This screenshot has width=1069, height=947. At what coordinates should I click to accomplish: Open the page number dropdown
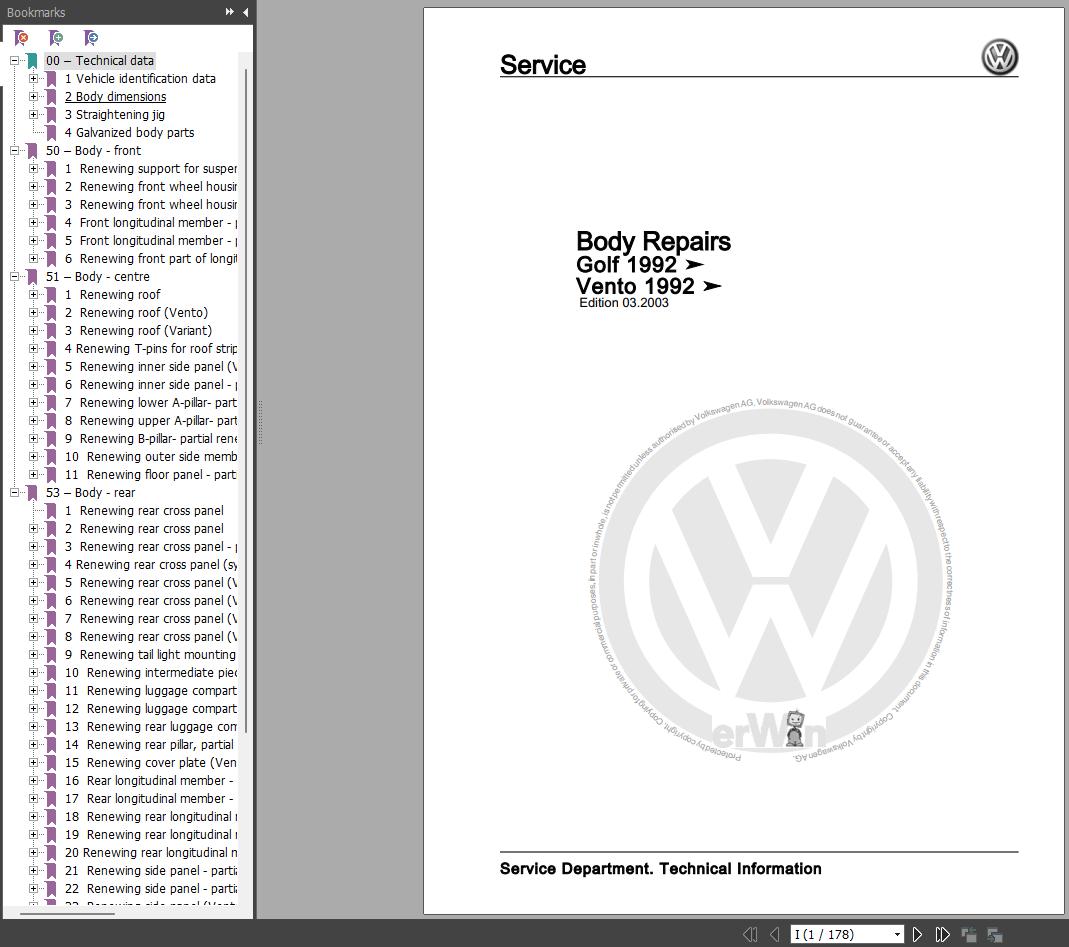[x=897, y=934]
